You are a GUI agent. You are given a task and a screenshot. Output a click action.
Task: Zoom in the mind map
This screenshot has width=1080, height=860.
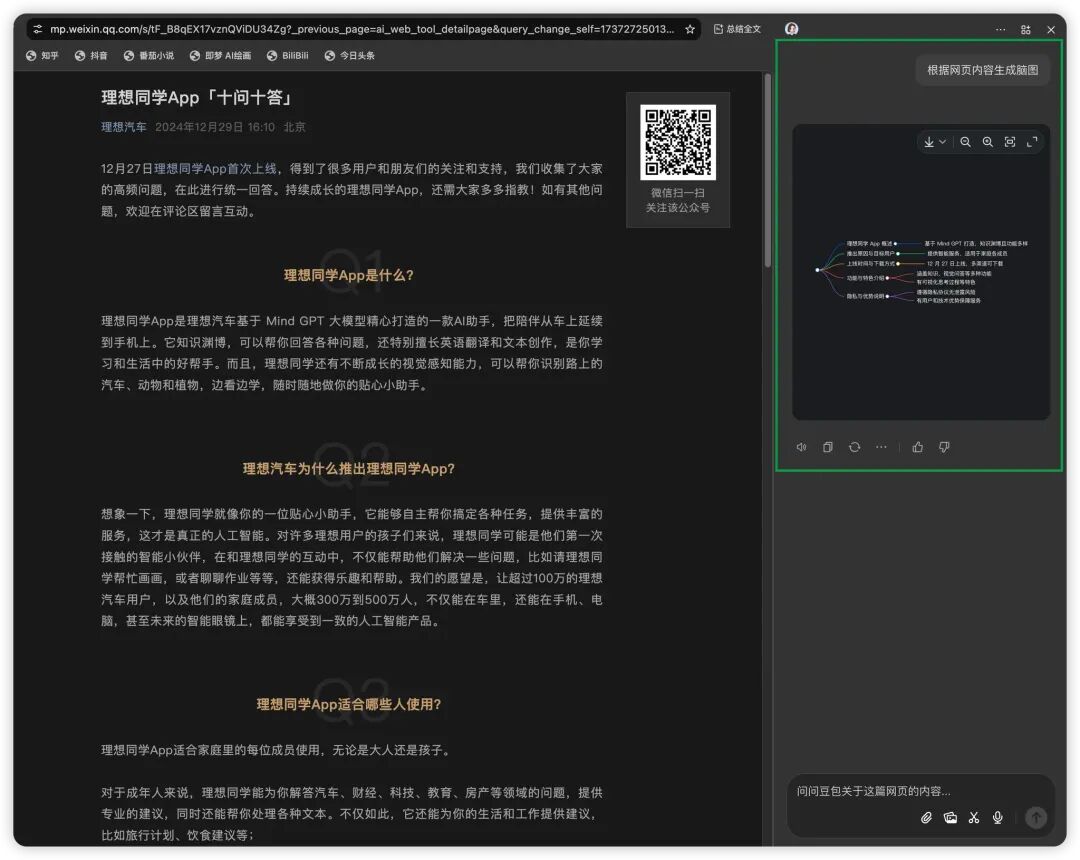click(988, 142)
